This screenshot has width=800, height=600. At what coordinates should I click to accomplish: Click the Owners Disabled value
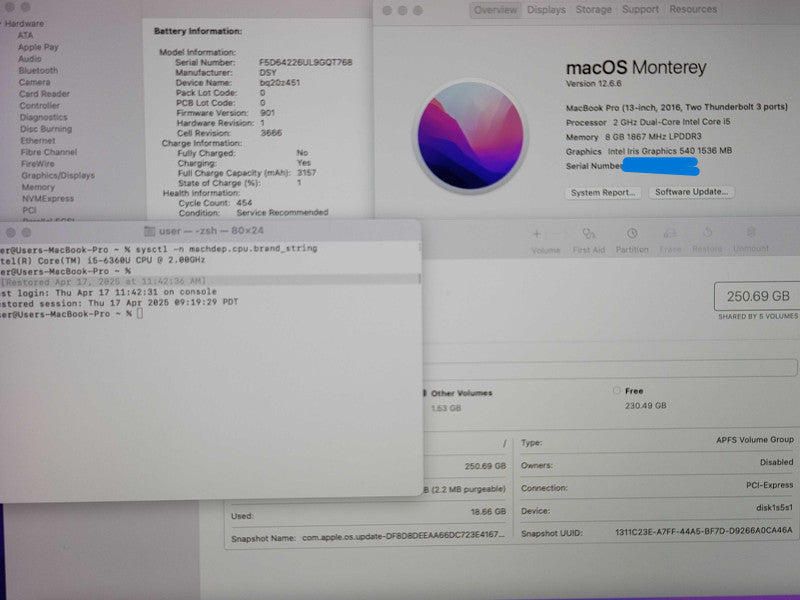pos(777,462)
